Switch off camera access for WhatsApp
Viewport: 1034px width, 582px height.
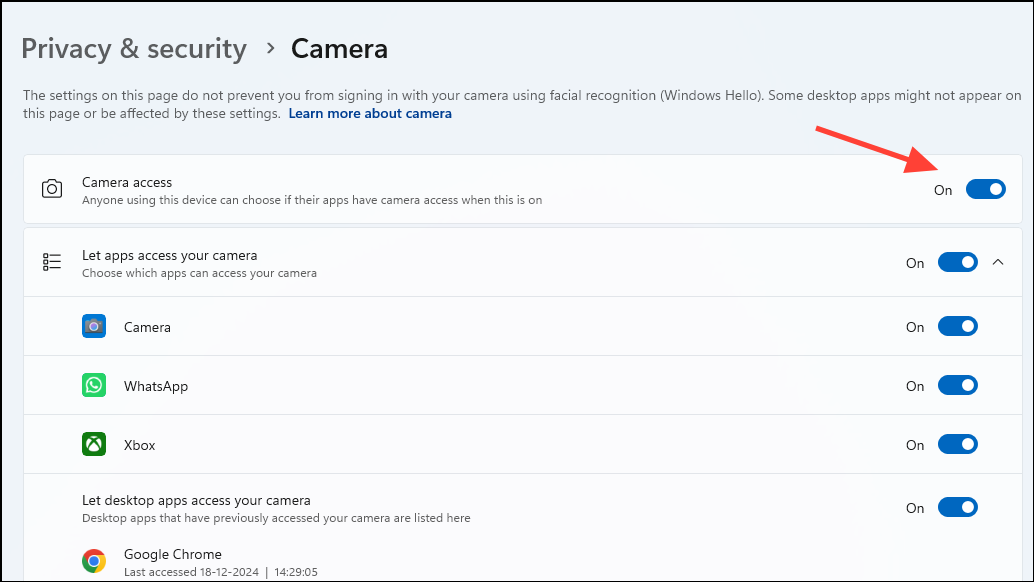(x=958, y=386)
